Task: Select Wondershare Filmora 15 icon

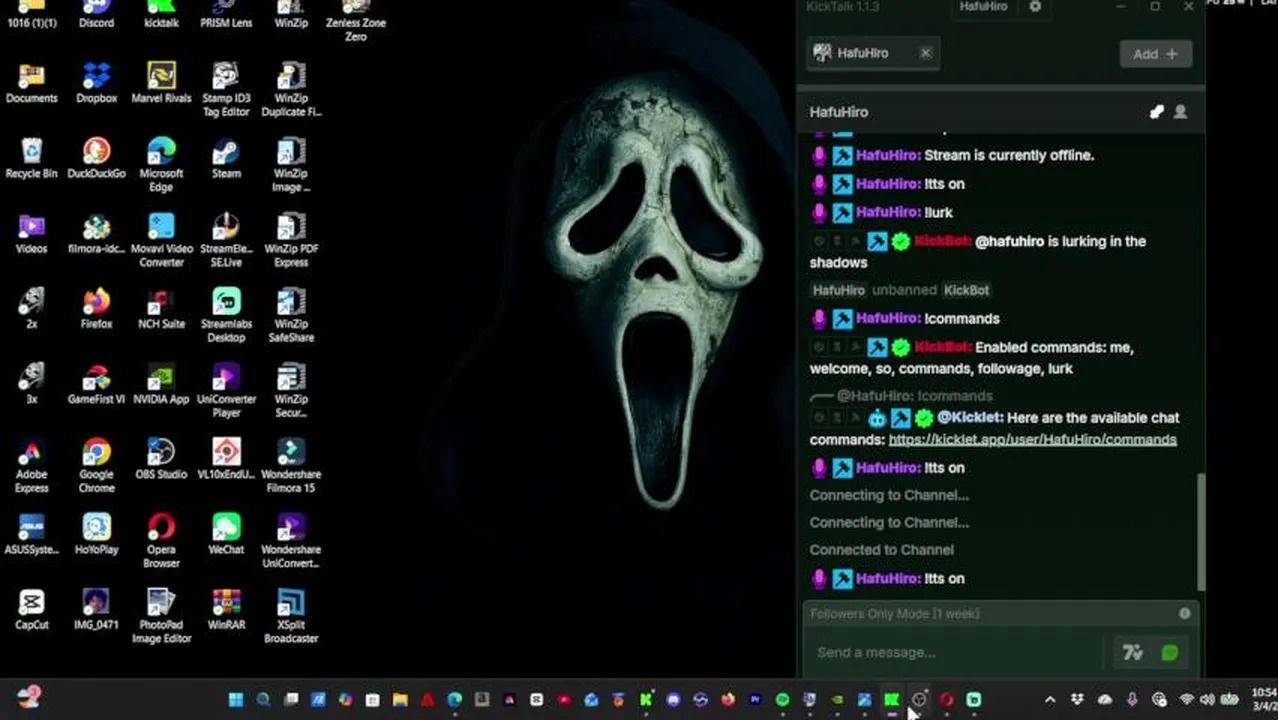Action: click(x=291, y=466)
